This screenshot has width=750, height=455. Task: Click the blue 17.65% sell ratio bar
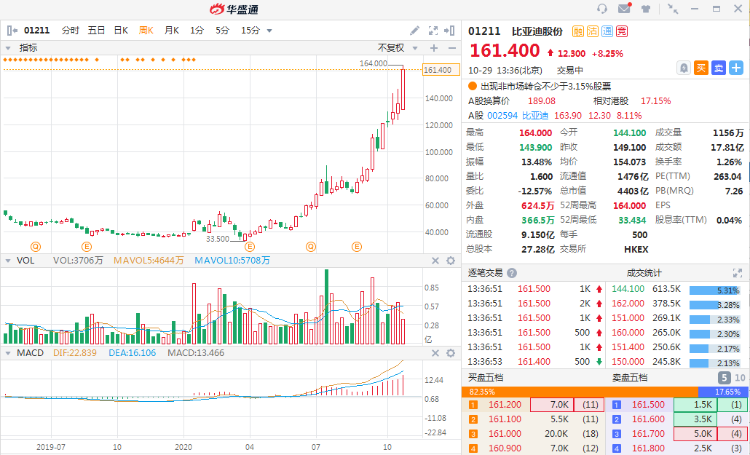(723, 392)
